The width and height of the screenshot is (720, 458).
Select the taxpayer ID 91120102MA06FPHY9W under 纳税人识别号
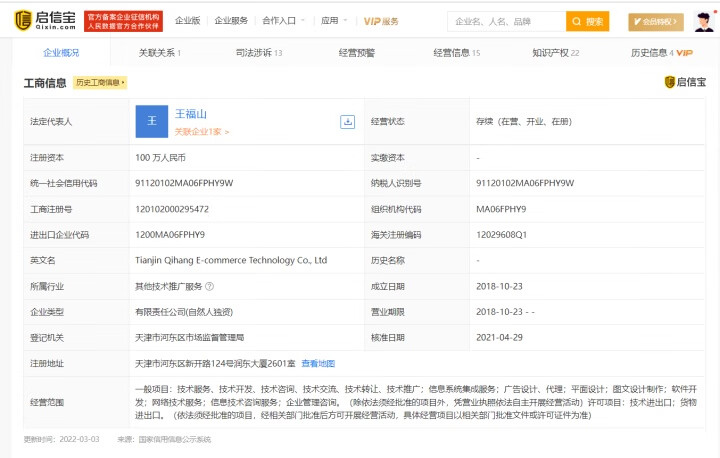tap(525, 183)
